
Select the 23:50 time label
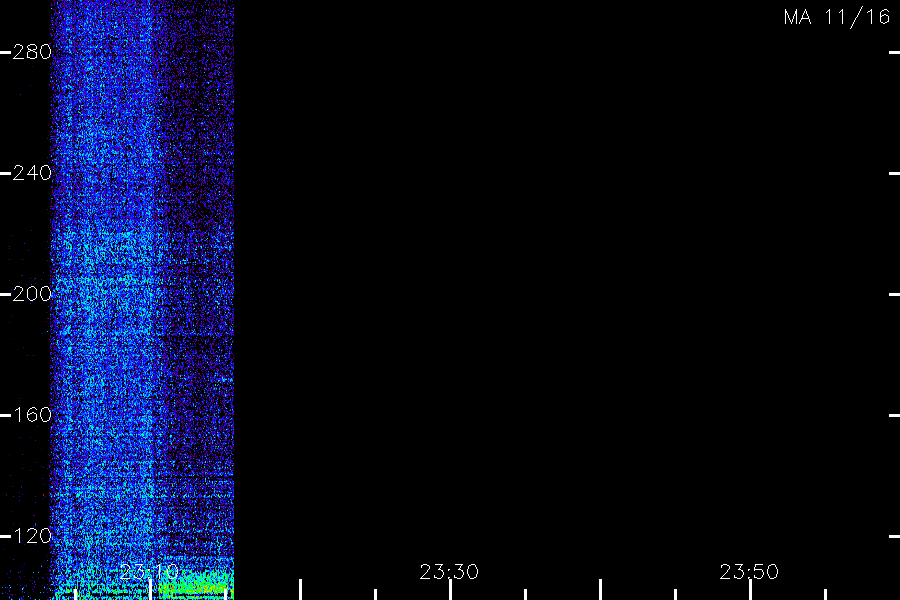(x=749, y=572)
